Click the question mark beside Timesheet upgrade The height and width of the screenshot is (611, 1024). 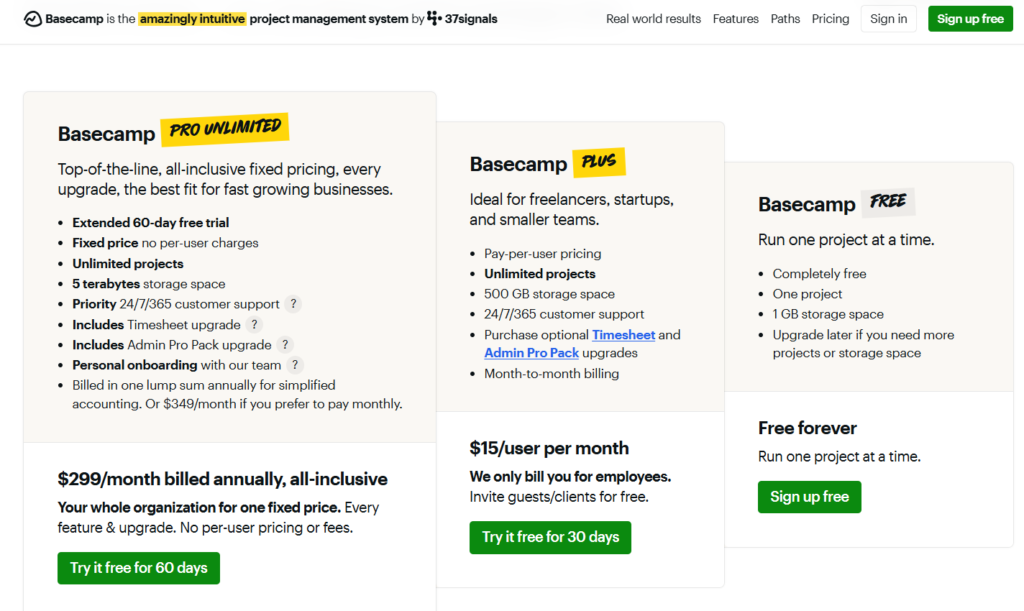point(254,325)
